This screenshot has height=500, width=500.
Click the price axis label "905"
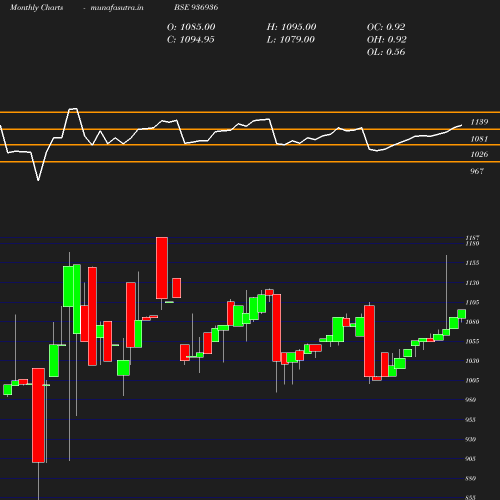470,459
